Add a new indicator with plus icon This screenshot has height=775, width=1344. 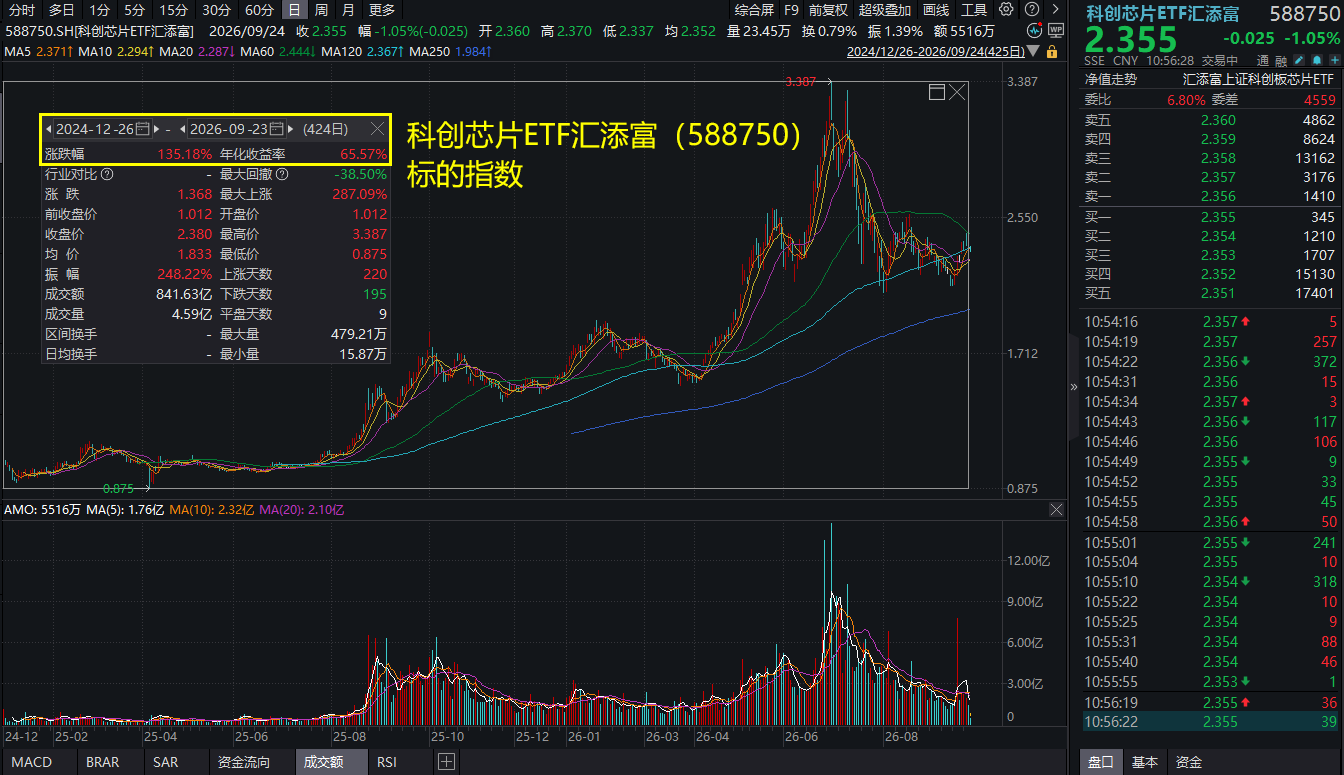point(445,762)
